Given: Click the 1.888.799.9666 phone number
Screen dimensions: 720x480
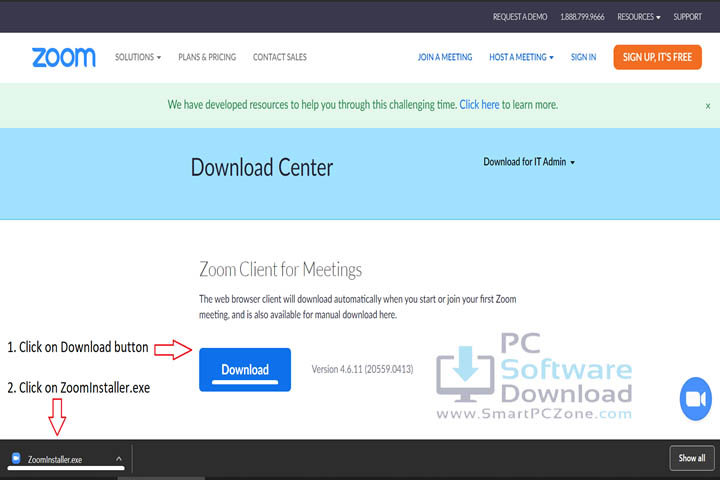Looking at the screenshot, I should click(x=582, y=17).
